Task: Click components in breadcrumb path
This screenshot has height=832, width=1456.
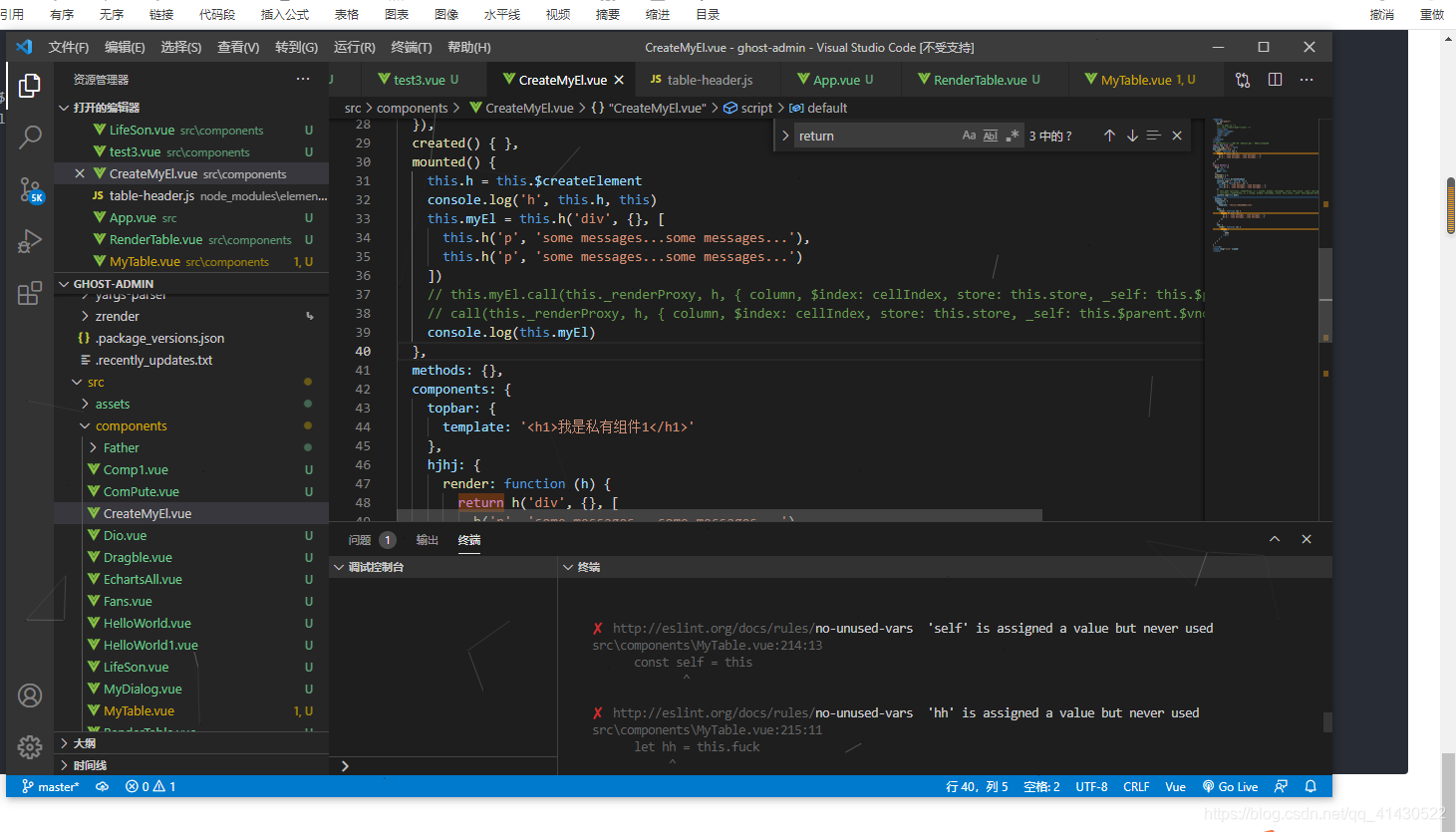Action: [x=412, y=108]
